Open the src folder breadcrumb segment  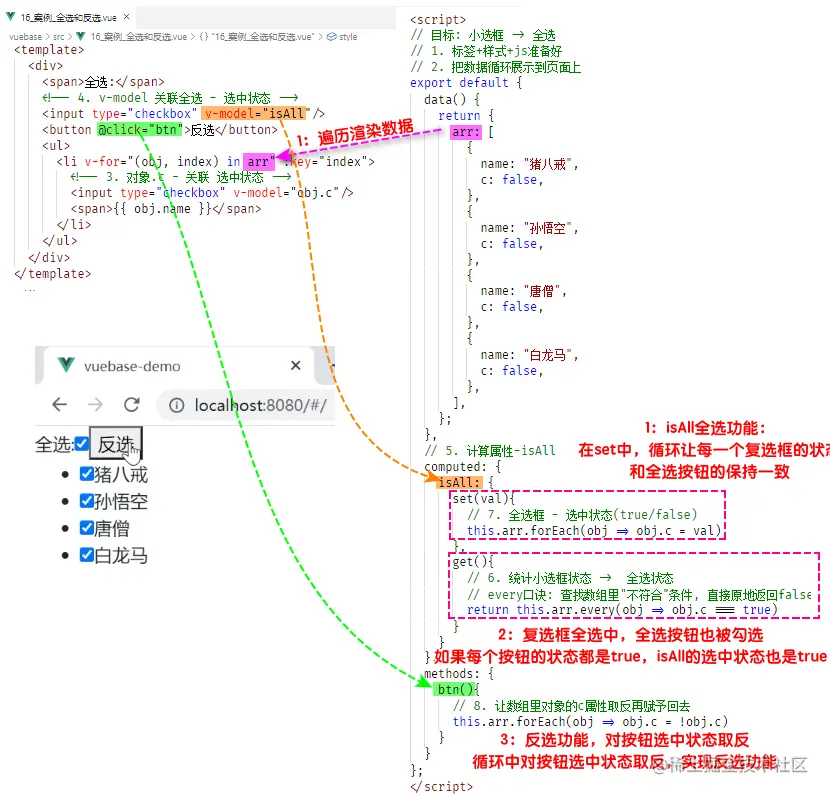(58, 37)
